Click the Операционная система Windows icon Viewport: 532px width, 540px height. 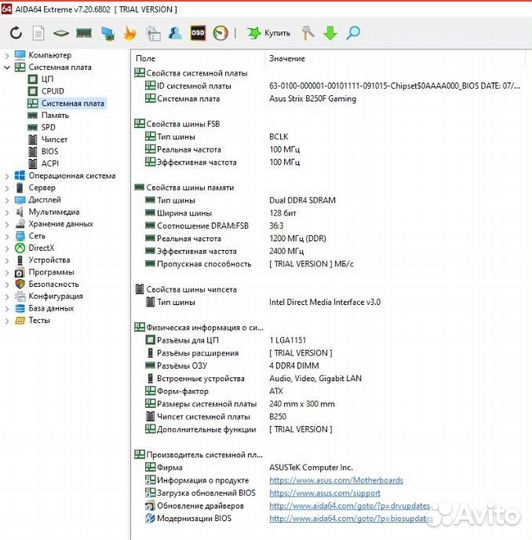pos(20,176)
